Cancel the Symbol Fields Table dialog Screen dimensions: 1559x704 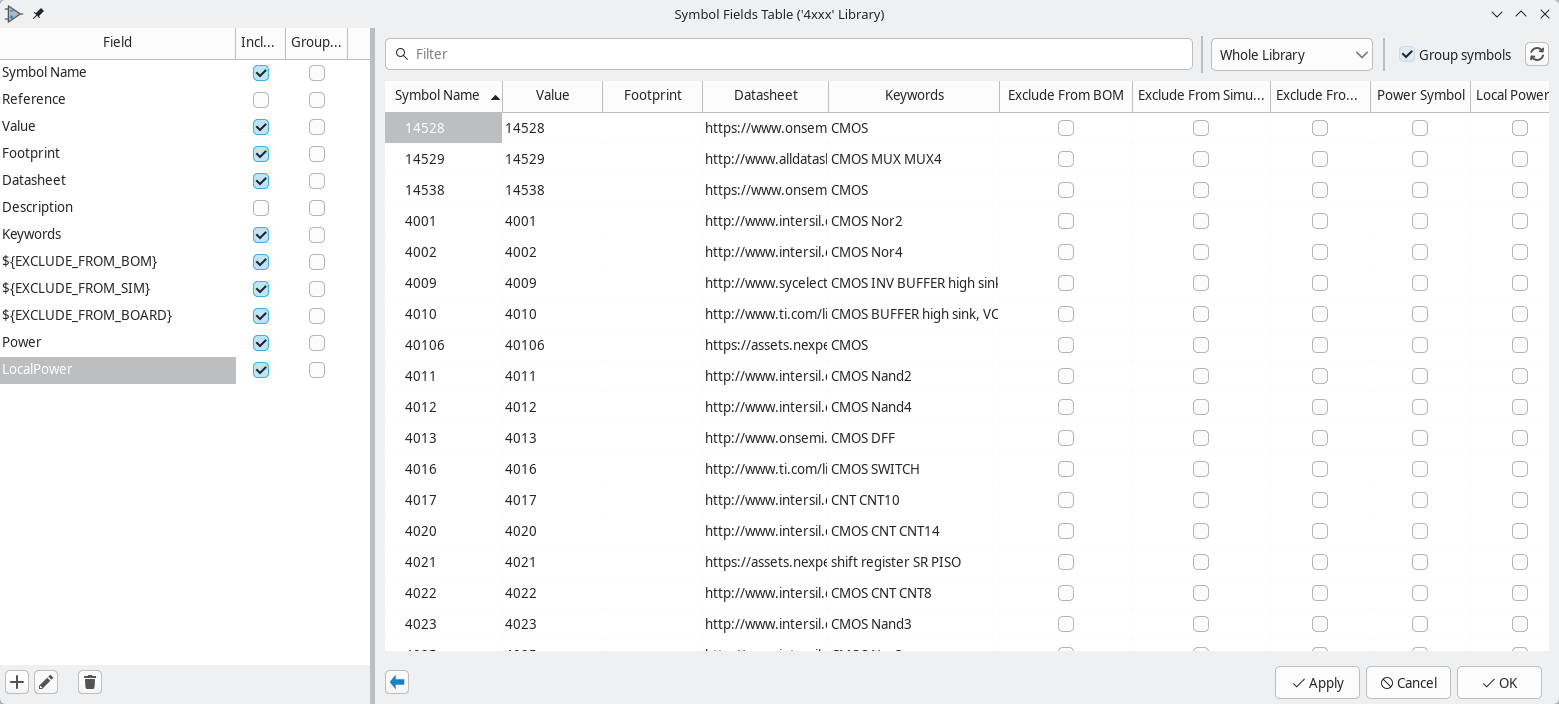[1408, 682]
